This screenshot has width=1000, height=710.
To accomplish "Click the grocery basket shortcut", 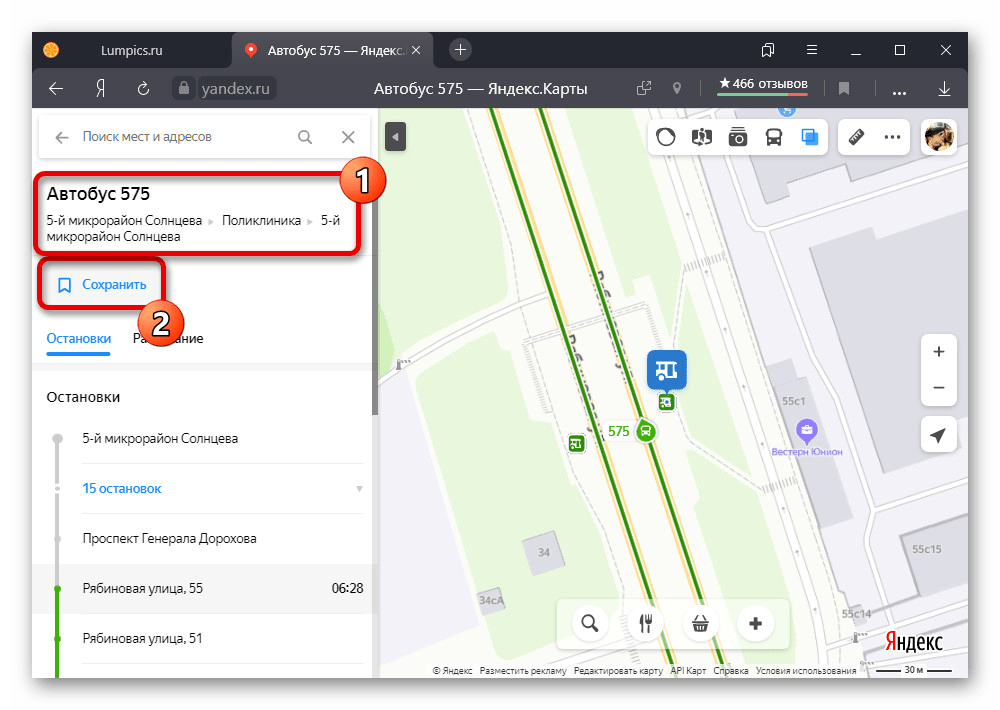I will tap(700, 624).
